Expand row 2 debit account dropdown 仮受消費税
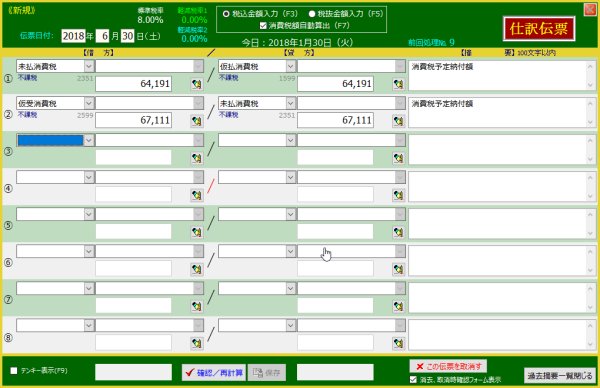Viewport: 600px width, 388px height. click(89, 103)
